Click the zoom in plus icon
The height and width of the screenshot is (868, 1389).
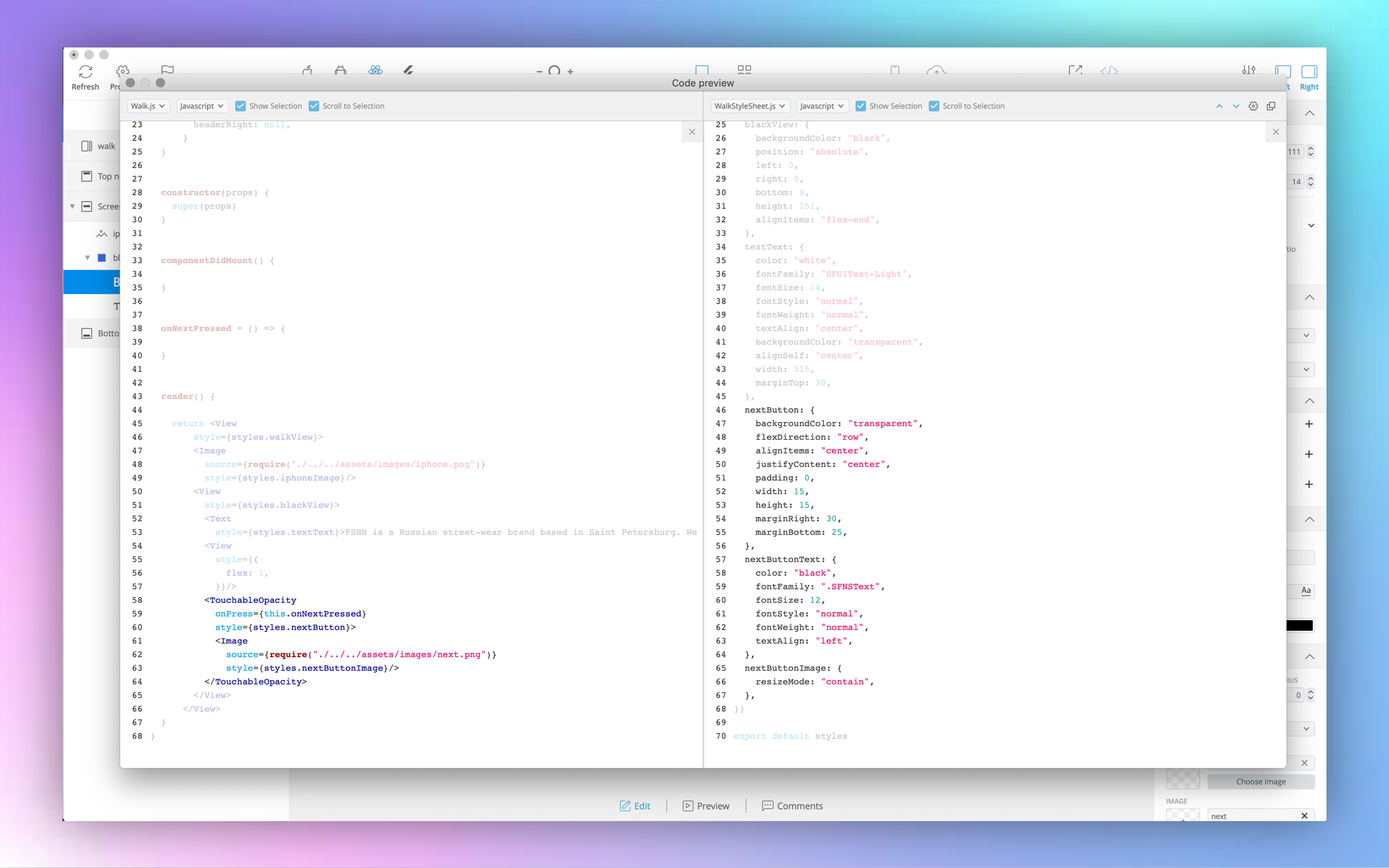click(x=570, y=71)
